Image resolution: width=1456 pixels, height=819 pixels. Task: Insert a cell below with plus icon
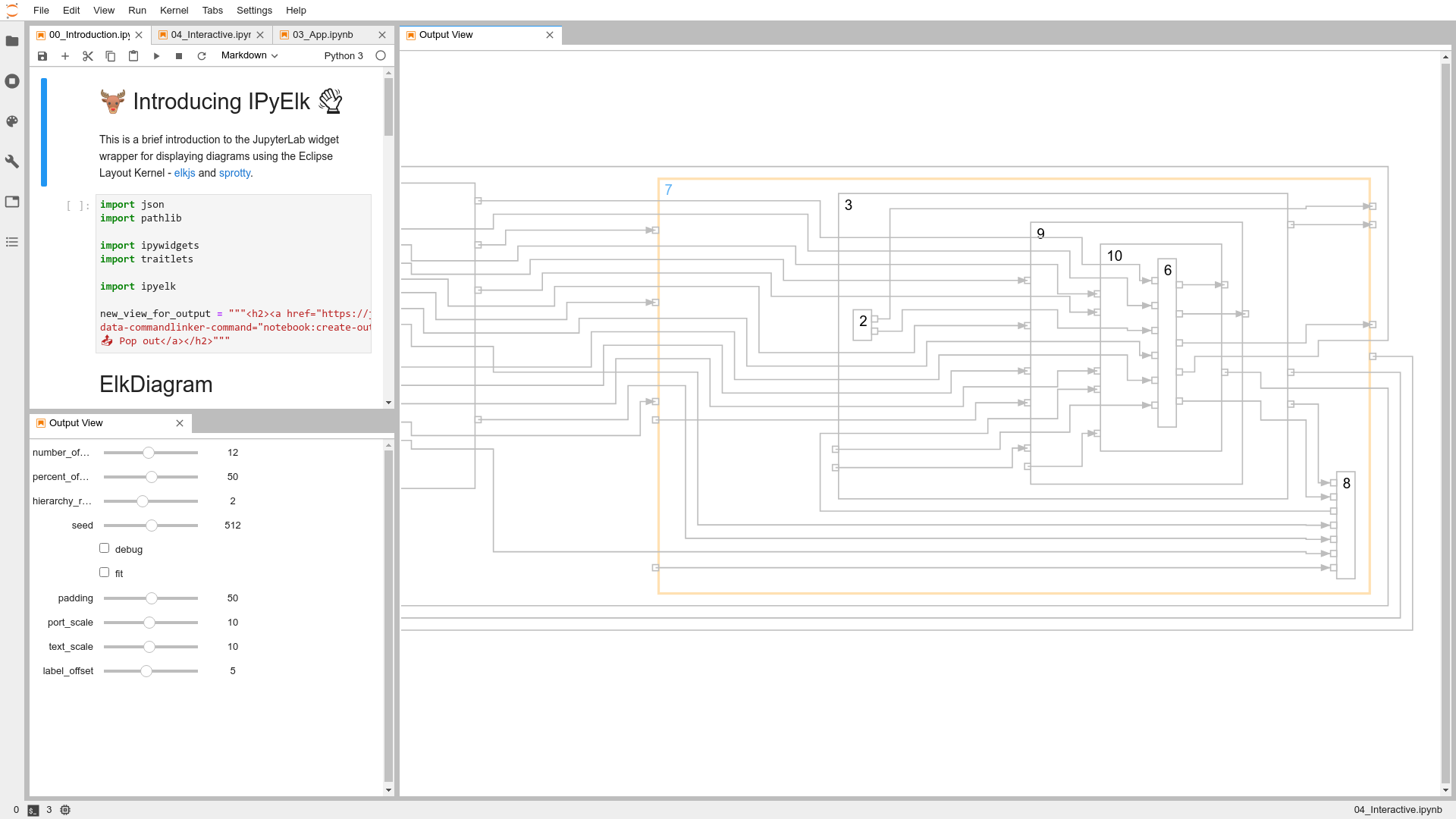click(65, 56)
